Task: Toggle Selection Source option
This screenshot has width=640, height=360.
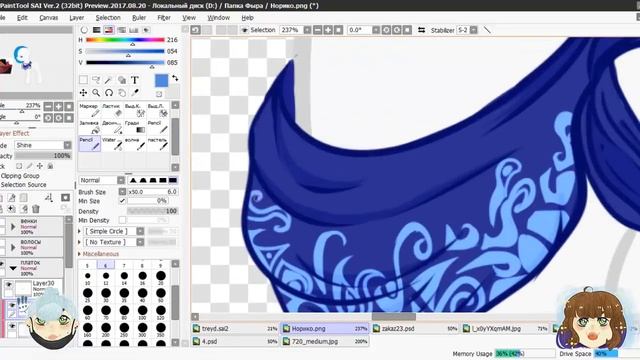Action: tap(23, 184)
